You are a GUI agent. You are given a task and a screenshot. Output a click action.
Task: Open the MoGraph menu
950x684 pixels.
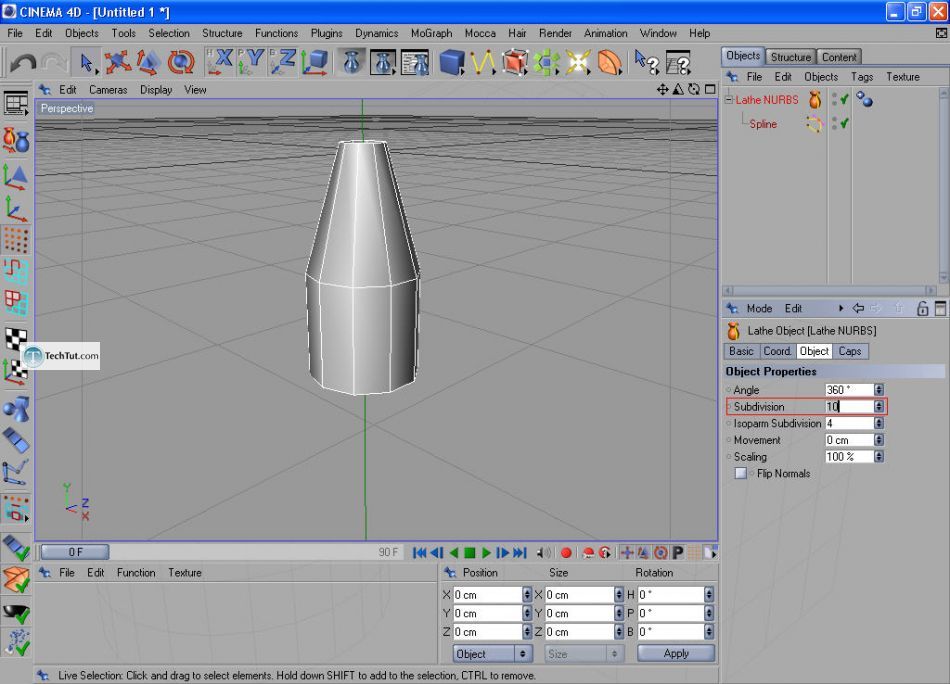tap(431, 33)
